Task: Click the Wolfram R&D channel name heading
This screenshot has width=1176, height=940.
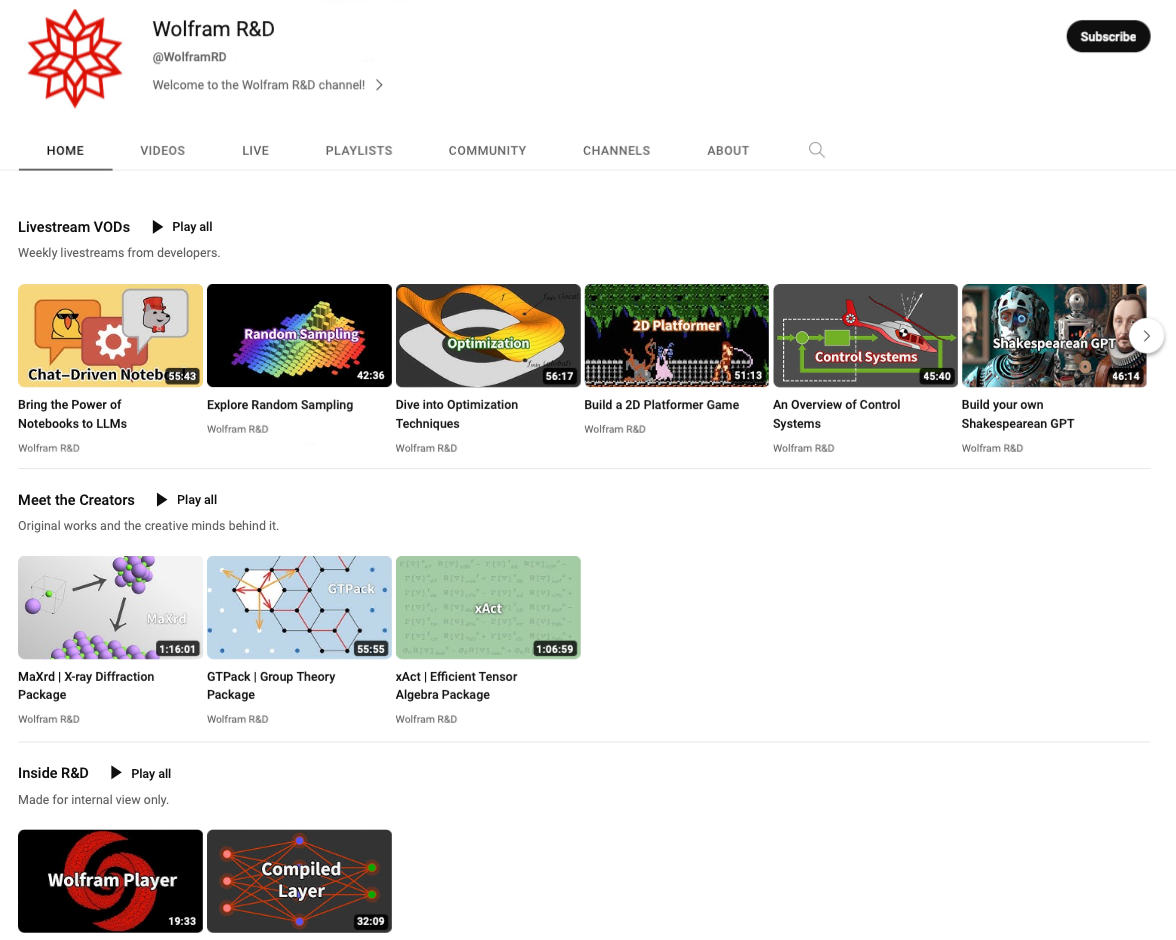Action: coord(214,29)
